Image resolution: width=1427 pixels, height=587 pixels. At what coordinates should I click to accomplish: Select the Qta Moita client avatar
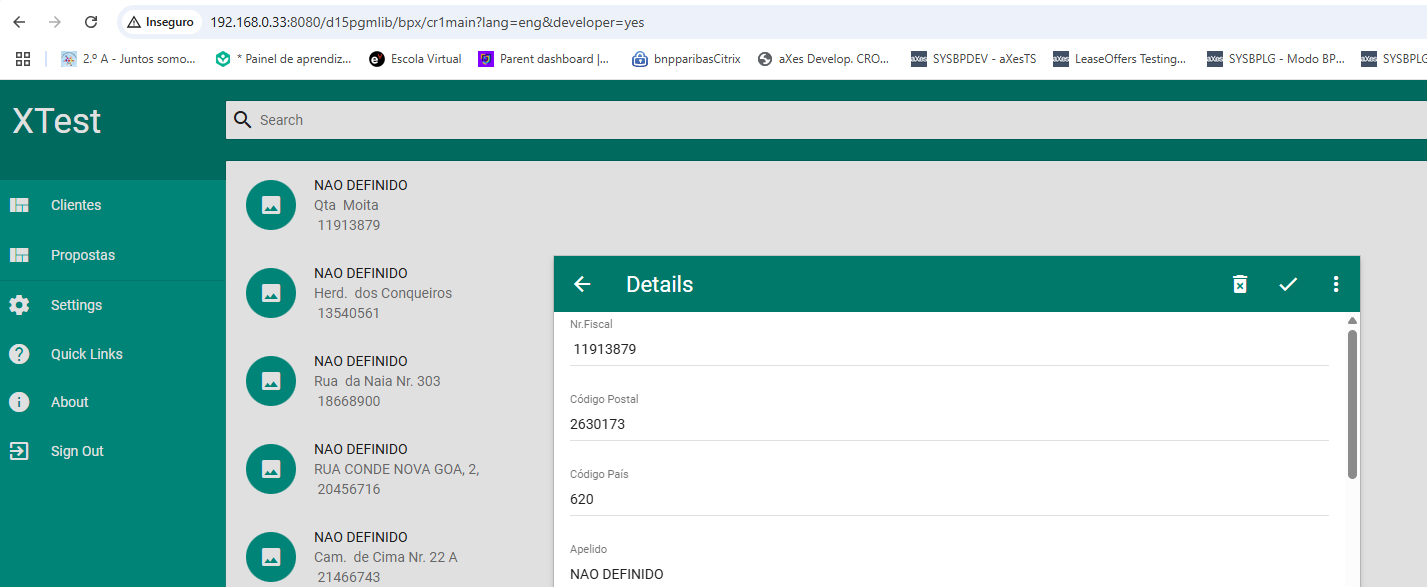point(270,205)
